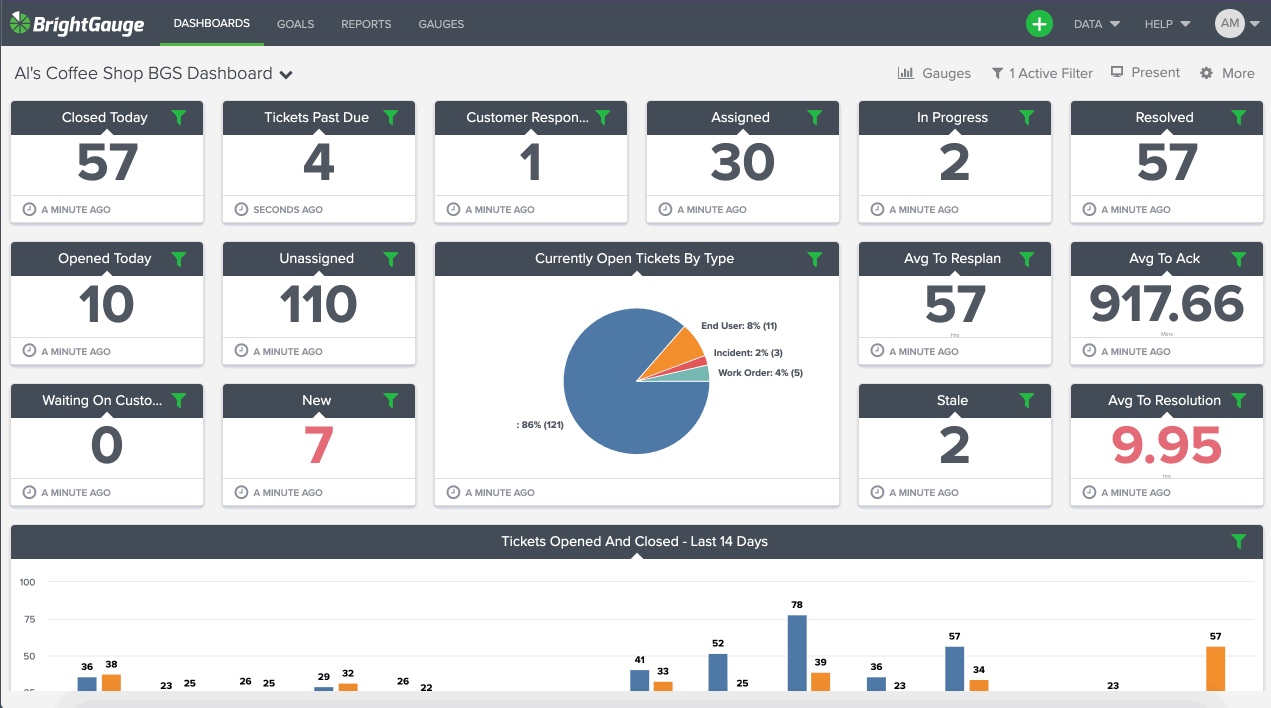Screen dimensions: 1271x708
Task: Select the clock icon on Assigned card
Action: click(x=666, y=209)
